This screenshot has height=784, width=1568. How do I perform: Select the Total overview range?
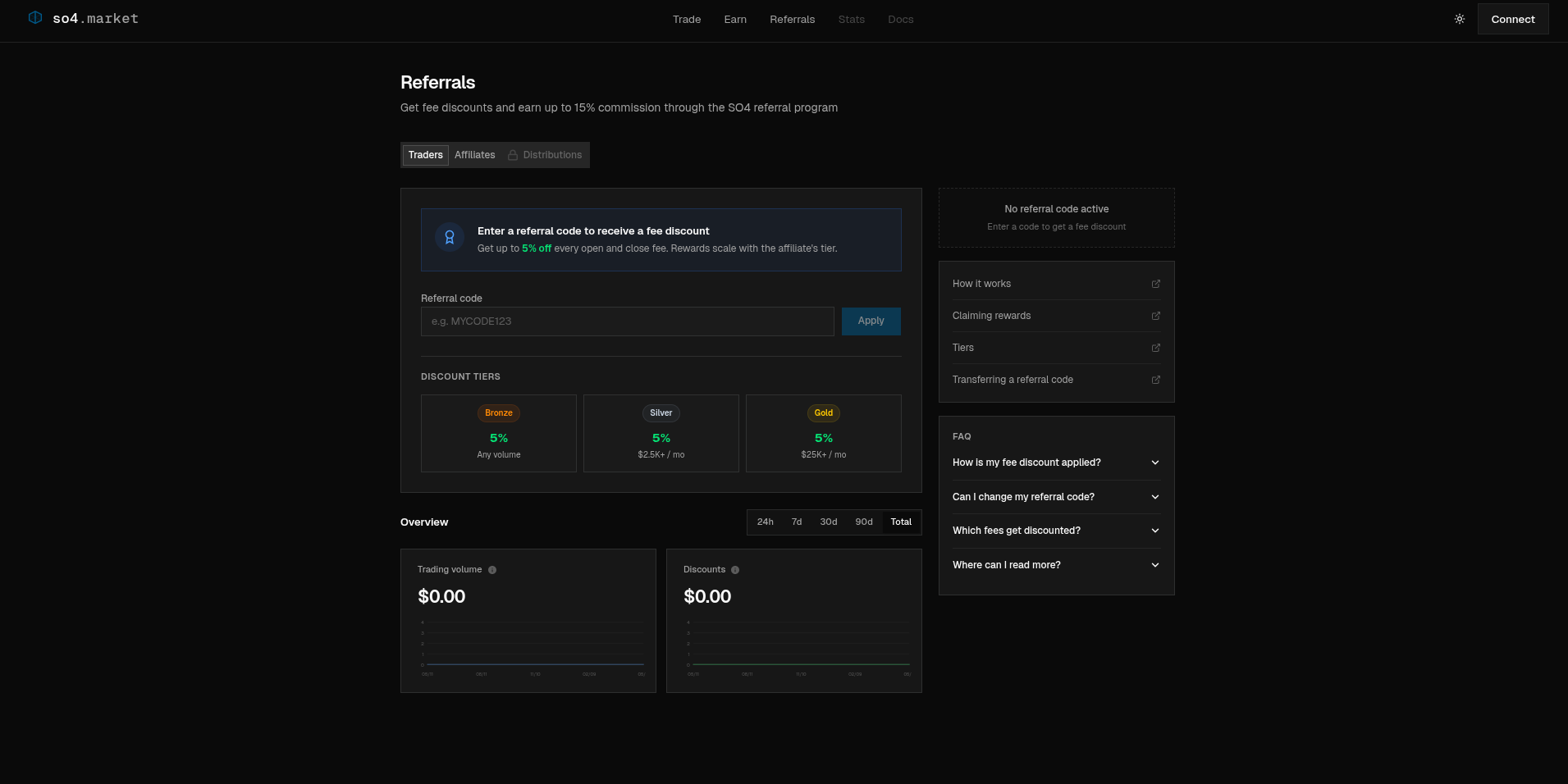click(901, 522)
